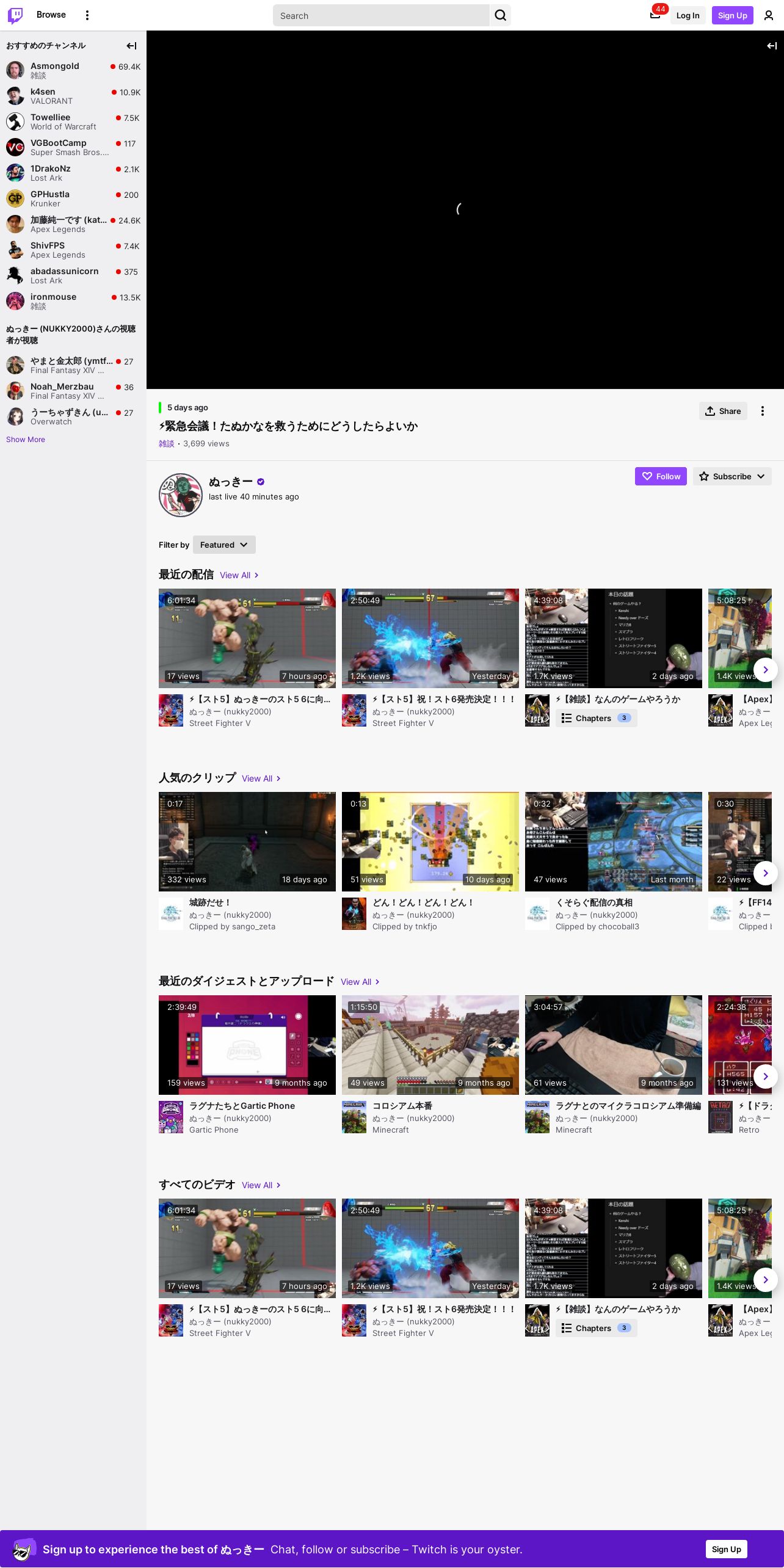The height and width of the screenshot is (1568, 784).
Task: Click Noah_Merzbau's channel avatar
Action: tap(15, 391)
